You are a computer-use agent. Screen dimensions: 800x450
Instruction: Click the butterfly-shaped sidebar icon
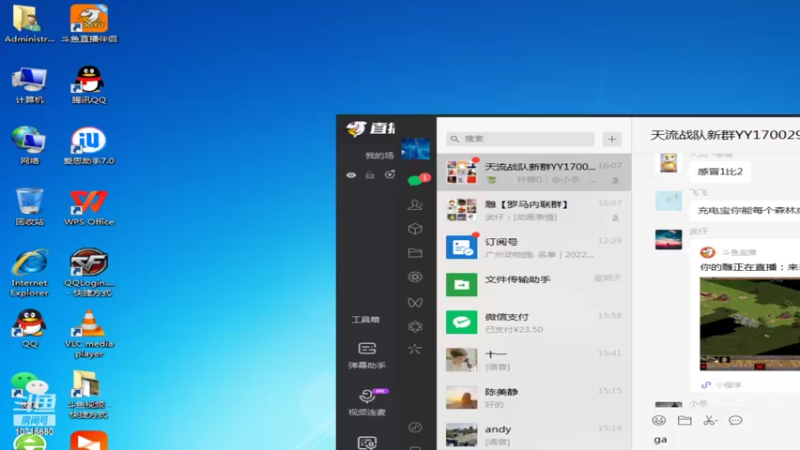415,302
